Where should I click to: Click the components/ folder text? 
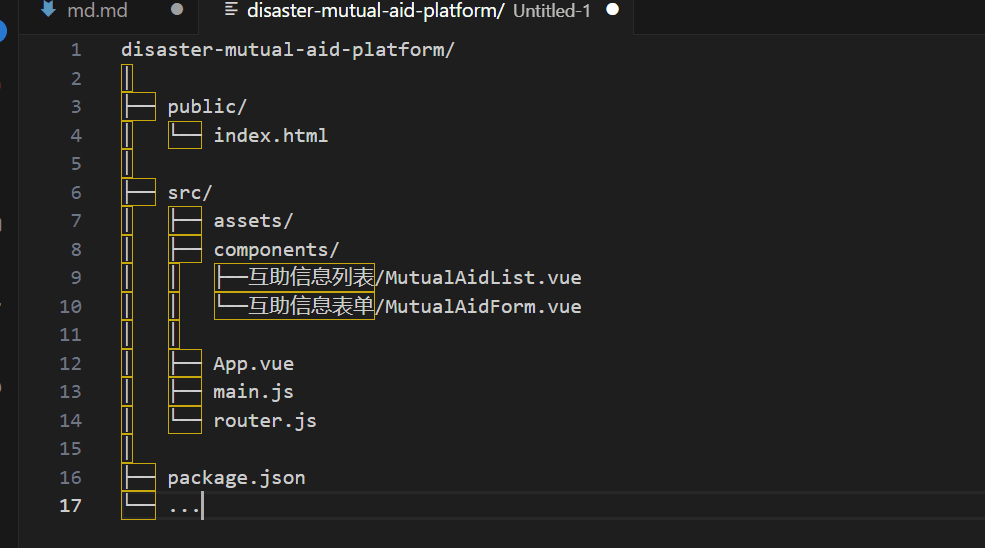tap(276, 250)
